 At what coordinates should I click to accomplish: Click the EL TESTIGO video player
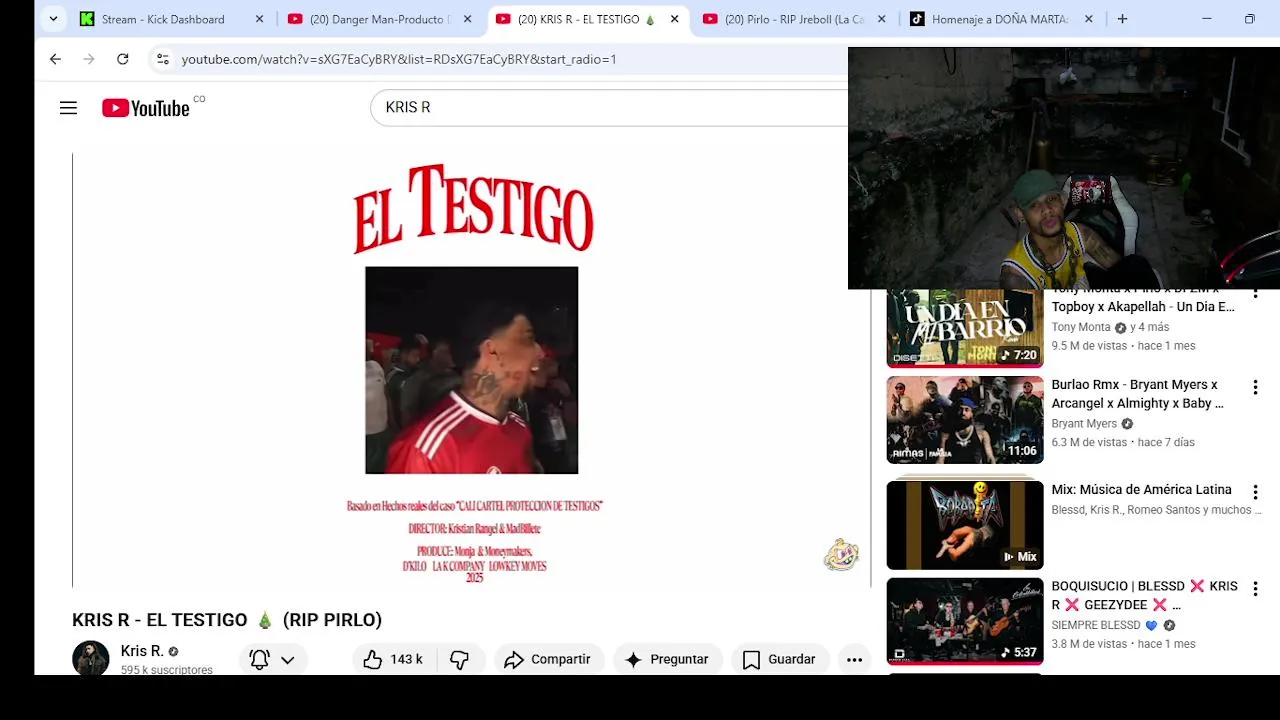pyautogui.click(x=471, y=370)
